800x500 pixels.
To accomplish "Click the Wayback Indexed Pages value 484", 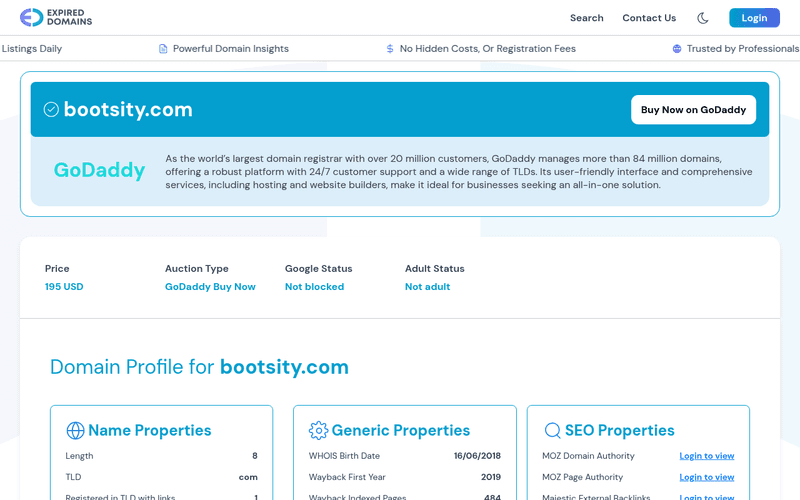I will click(x=492, y=496).
